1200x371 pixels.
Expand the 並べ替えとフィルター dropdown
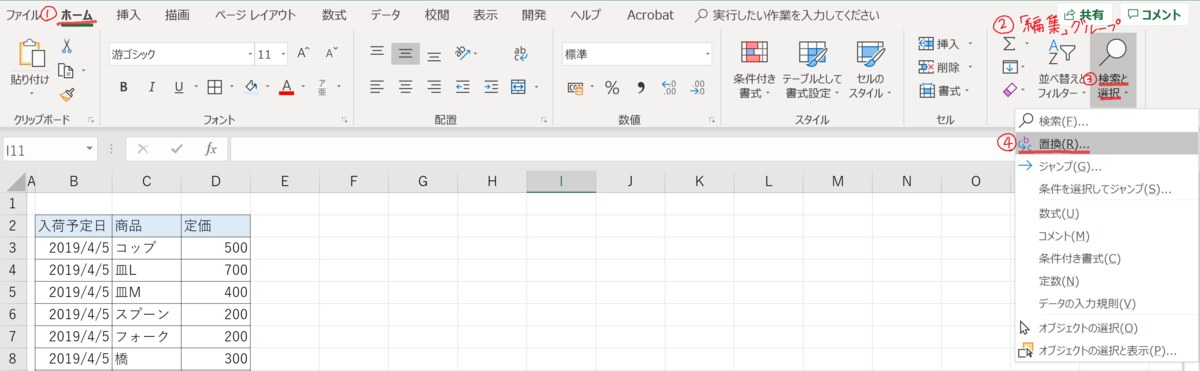1085,94
